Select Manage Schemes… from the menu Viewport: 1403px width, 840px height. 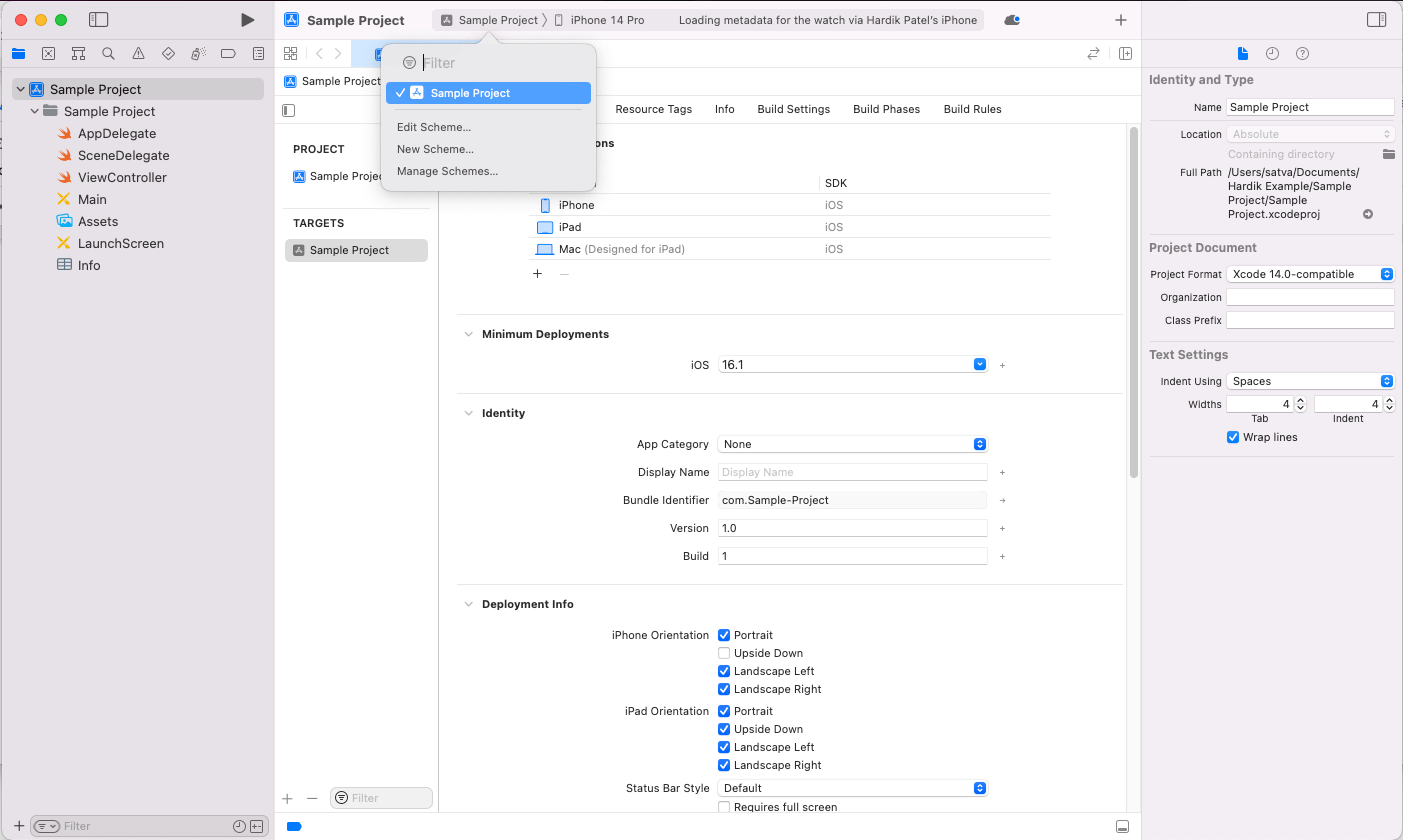point(447,171)
